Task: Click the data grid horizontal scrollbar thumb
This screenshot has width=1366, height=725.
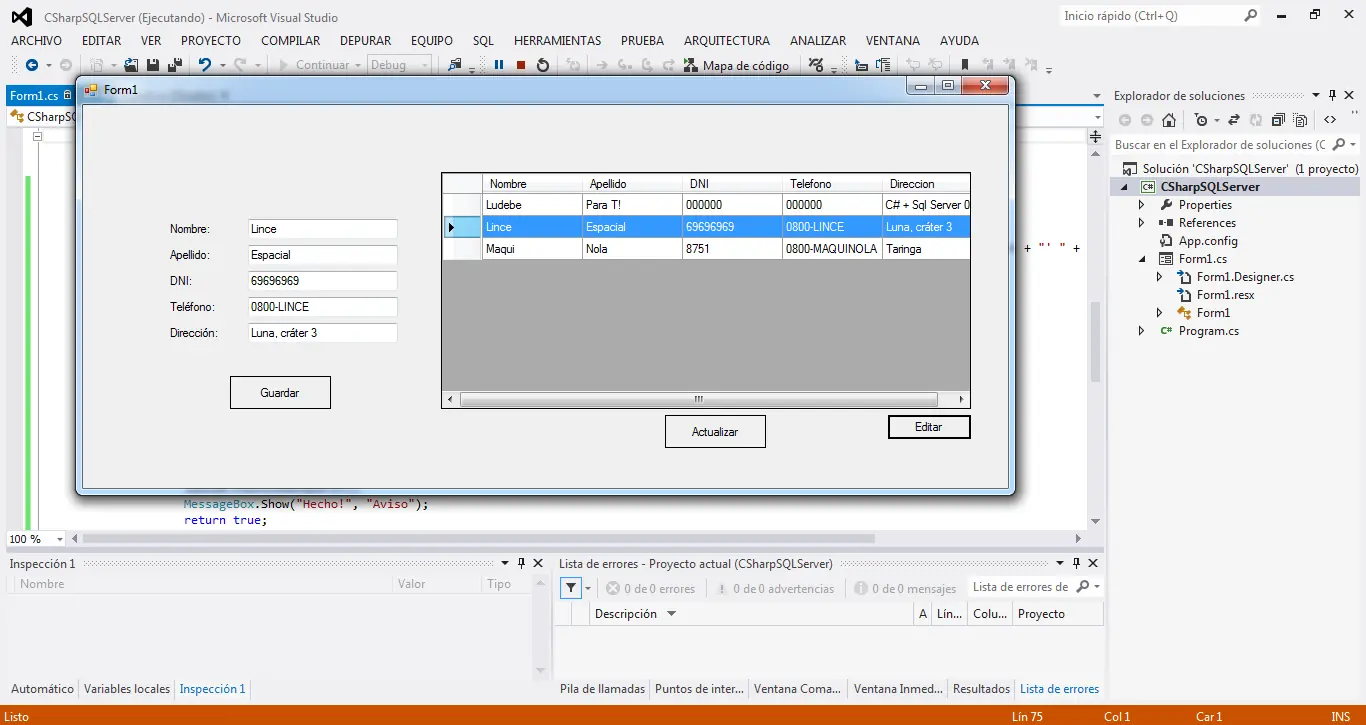Action: tap(698, 399)
